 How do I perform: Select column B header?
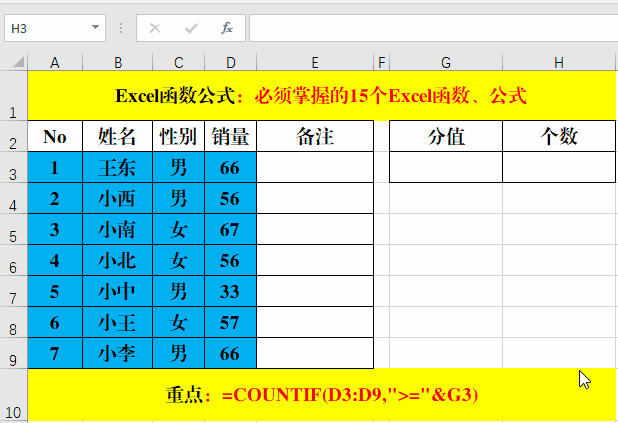tap(117, 62)
